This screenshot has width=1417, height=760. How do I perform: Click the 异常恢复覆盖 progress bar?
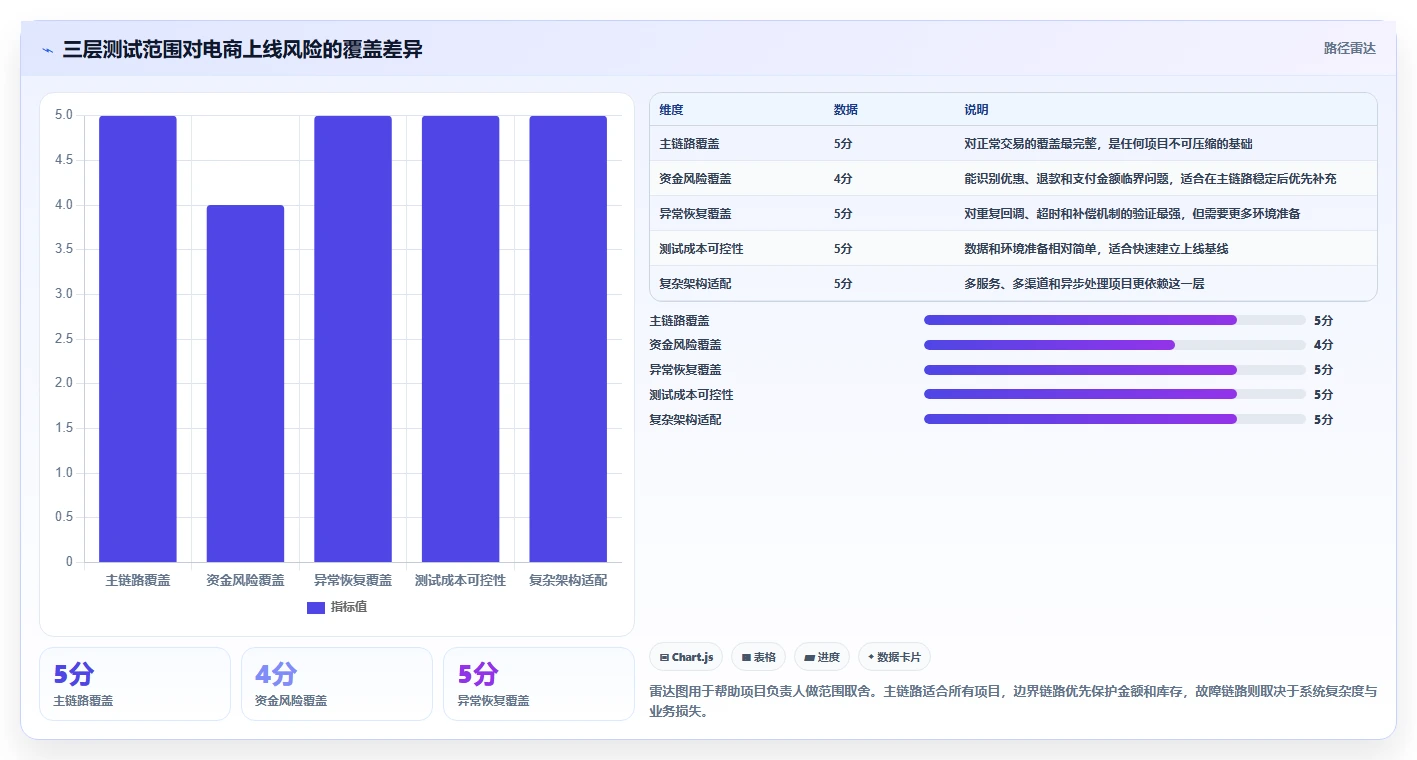pyautogui.click(x=1115, y=370)
